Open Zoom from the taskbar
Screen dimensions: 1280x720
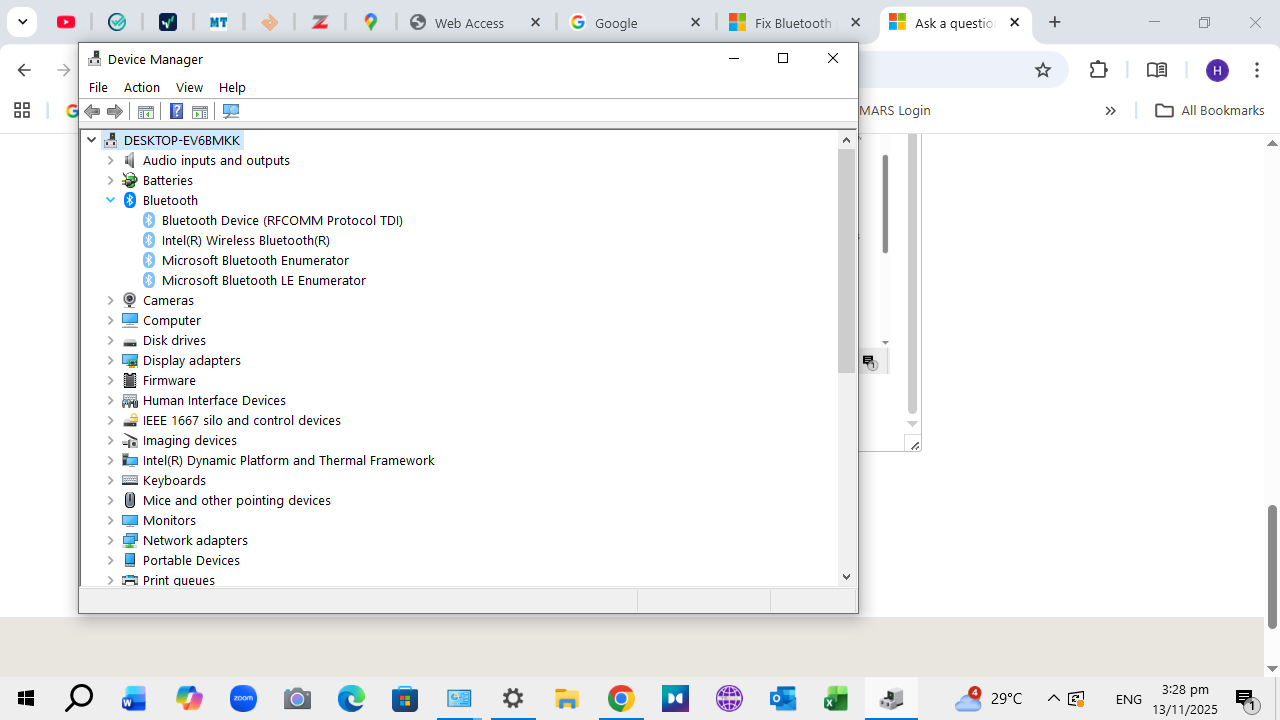coord(243,699)
